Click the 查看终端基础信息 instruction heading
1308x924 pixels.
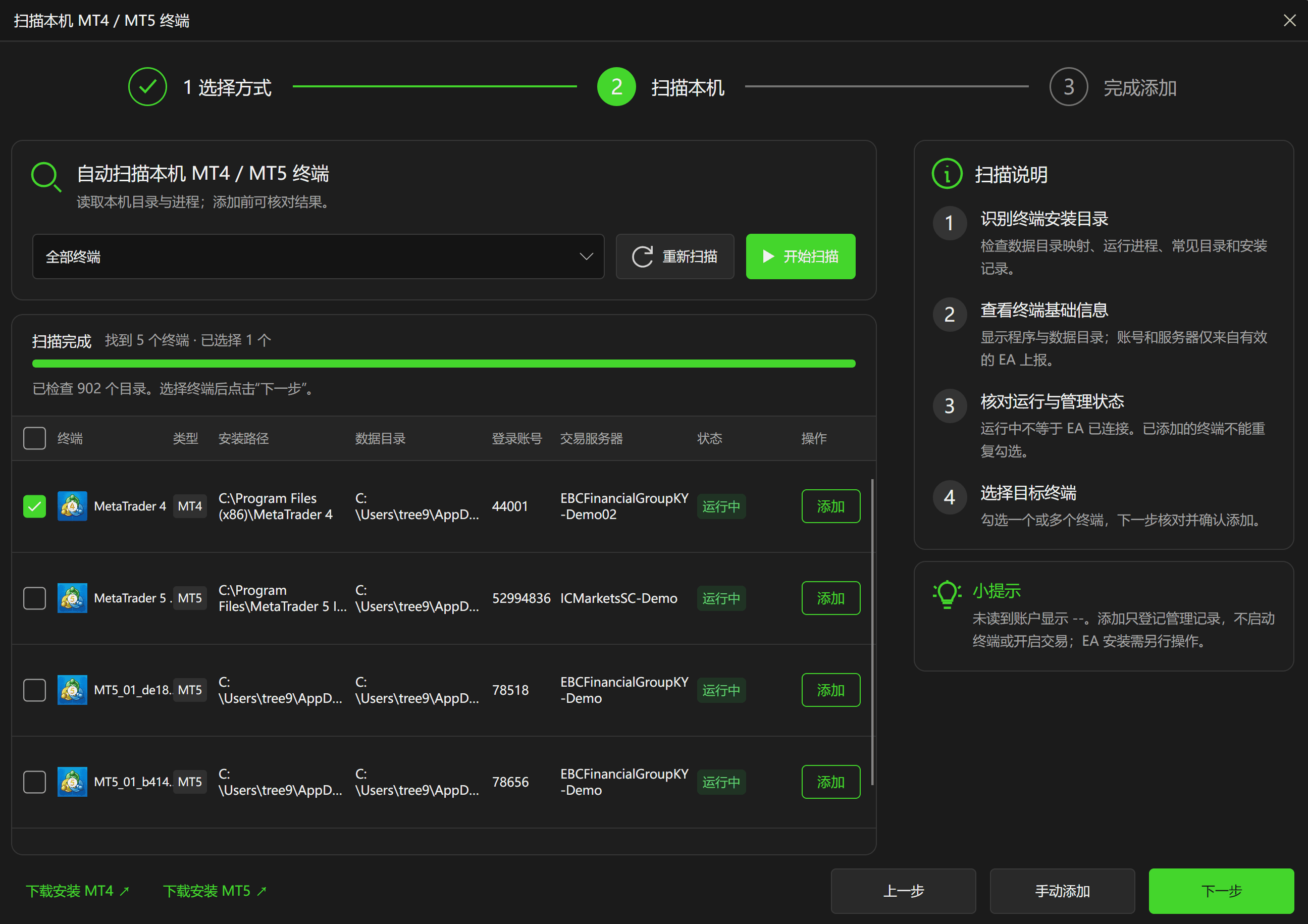coord(1044,310)
